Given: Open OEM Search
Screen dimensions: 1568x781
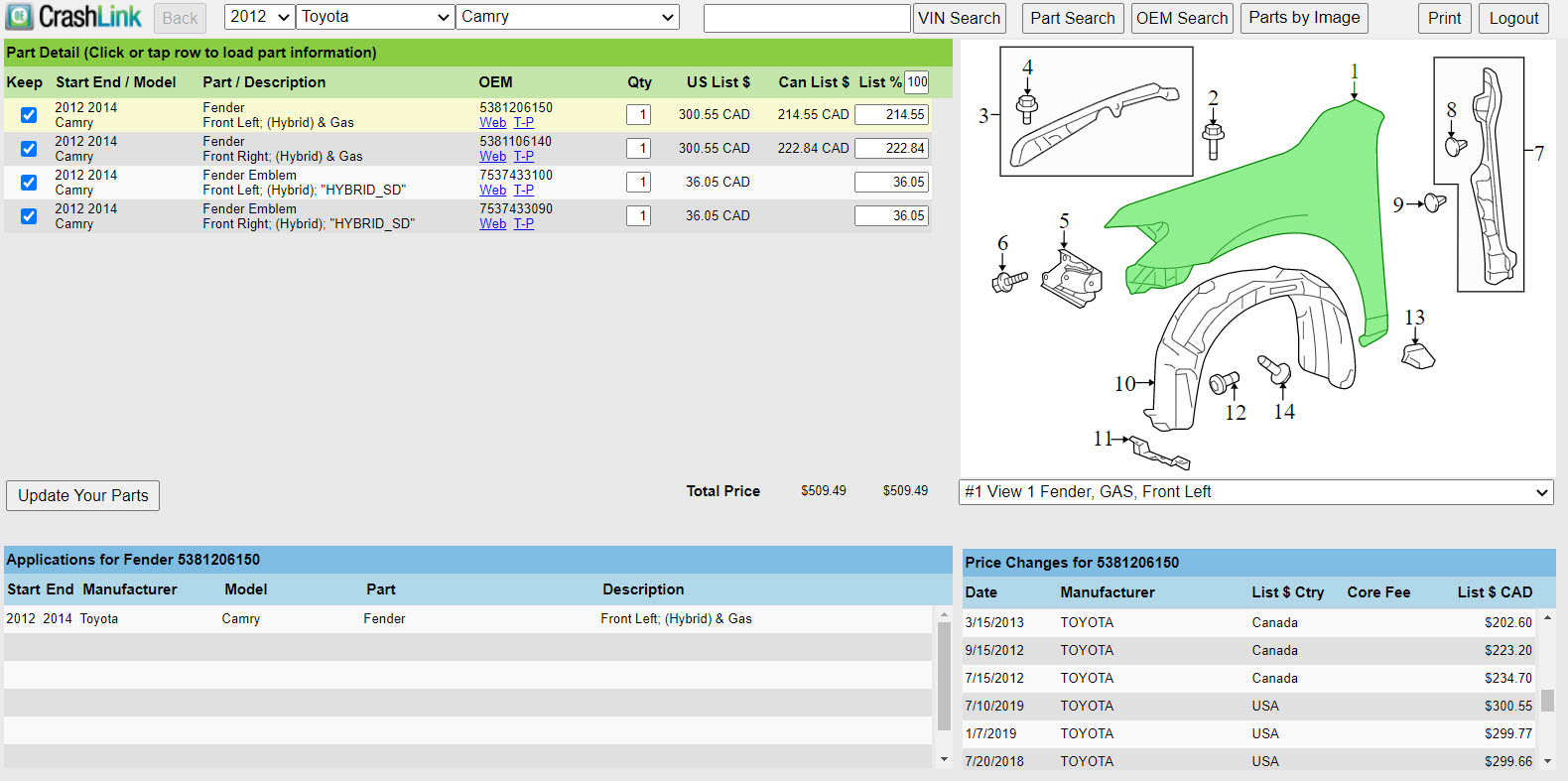Looking at the screenshot, I should (1182, 18).
